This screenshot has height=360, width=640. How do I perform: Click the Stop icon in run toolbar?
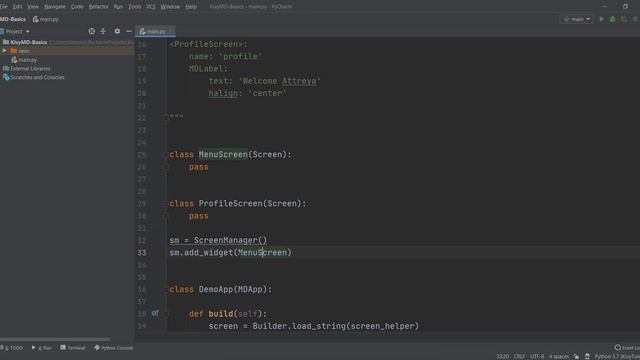636,19
